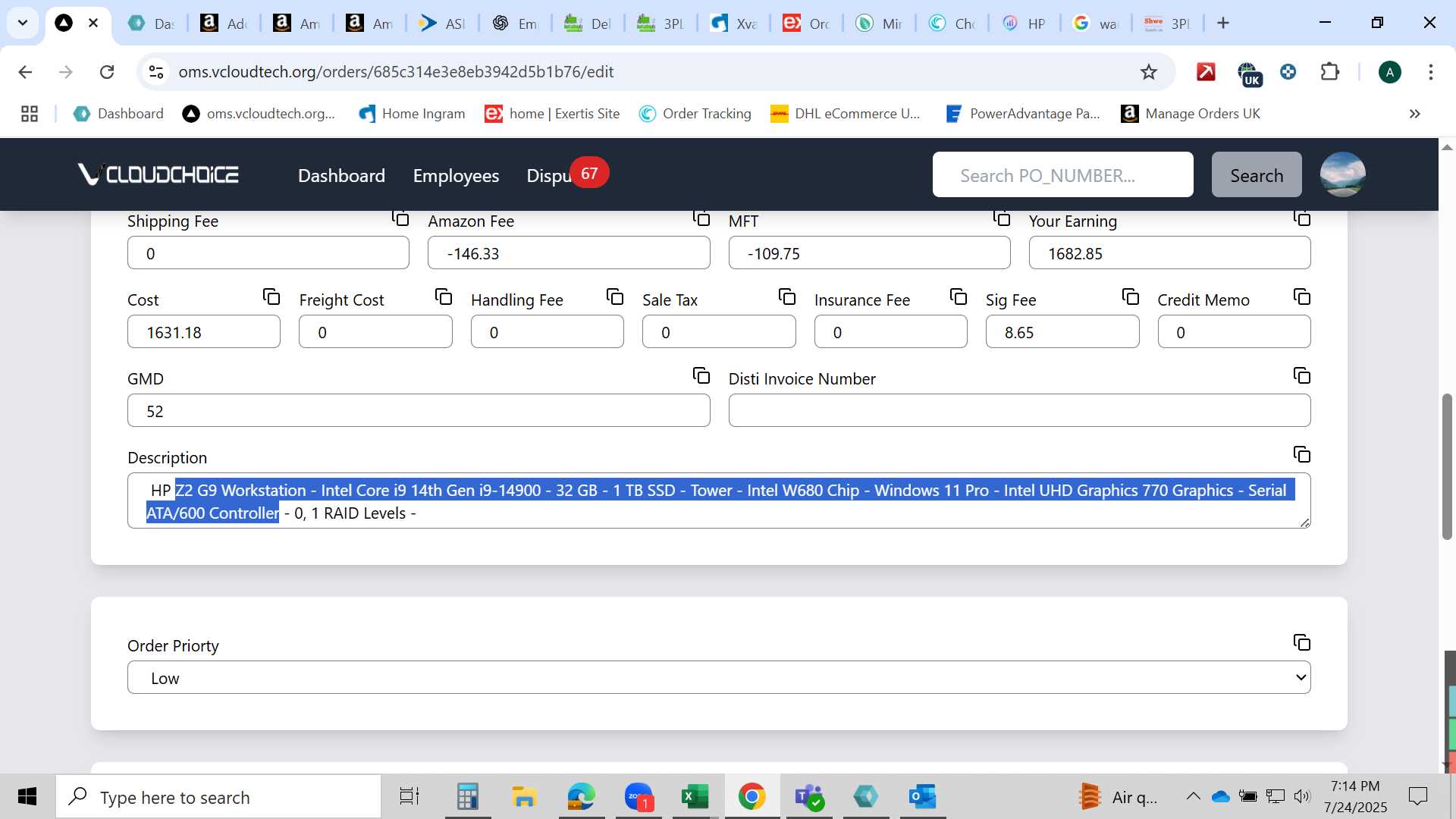Click the page vertical scrollbar thumb
Viewport: 1456px width, 819px height.
pos(1447,466)
